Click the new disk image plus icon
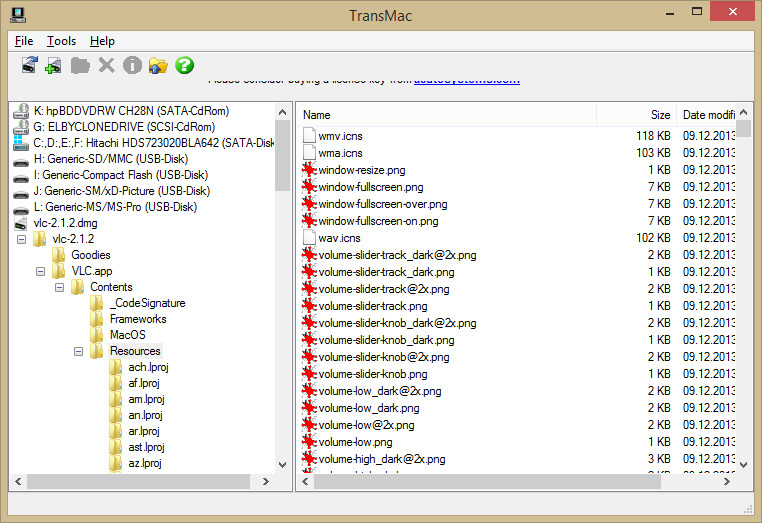This screenshot has height=523, width=762. [x=53, y=66]
